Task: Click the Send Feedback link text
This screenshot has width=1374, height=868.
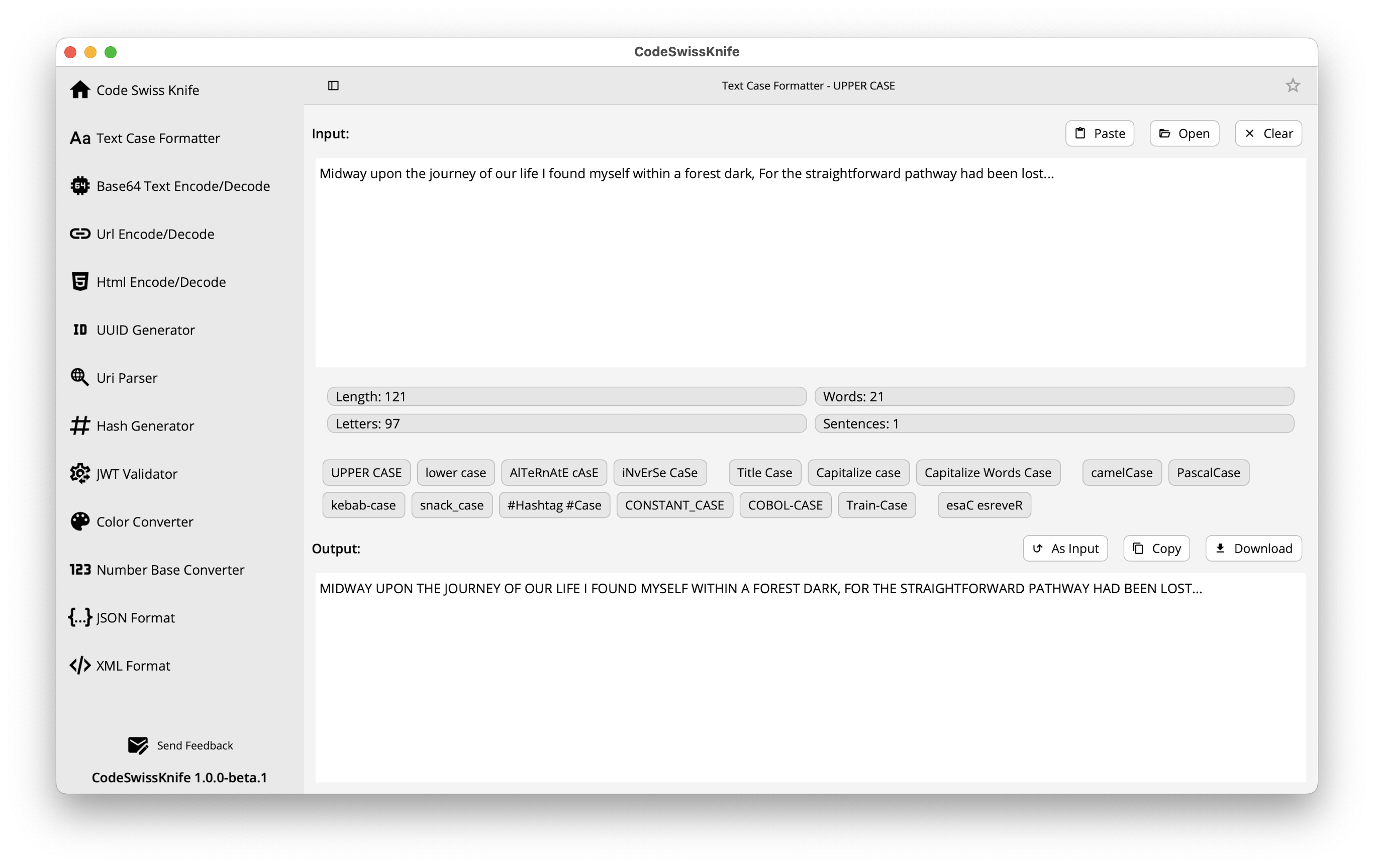Action: tap(194, 745)
